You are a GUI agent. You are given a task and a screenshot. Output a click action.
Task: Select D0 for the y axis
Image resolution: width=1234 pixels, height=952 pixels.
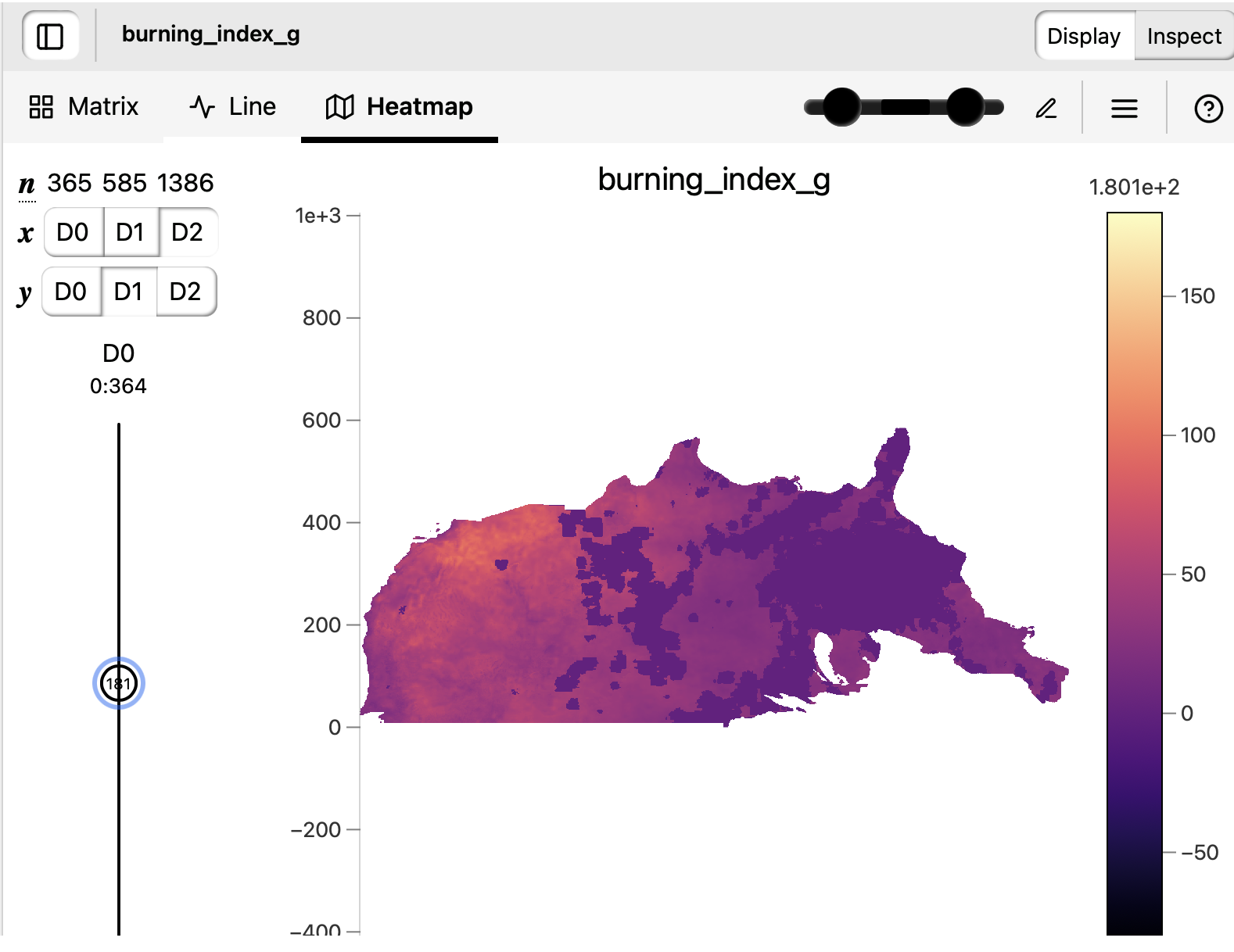coord(70,292)
